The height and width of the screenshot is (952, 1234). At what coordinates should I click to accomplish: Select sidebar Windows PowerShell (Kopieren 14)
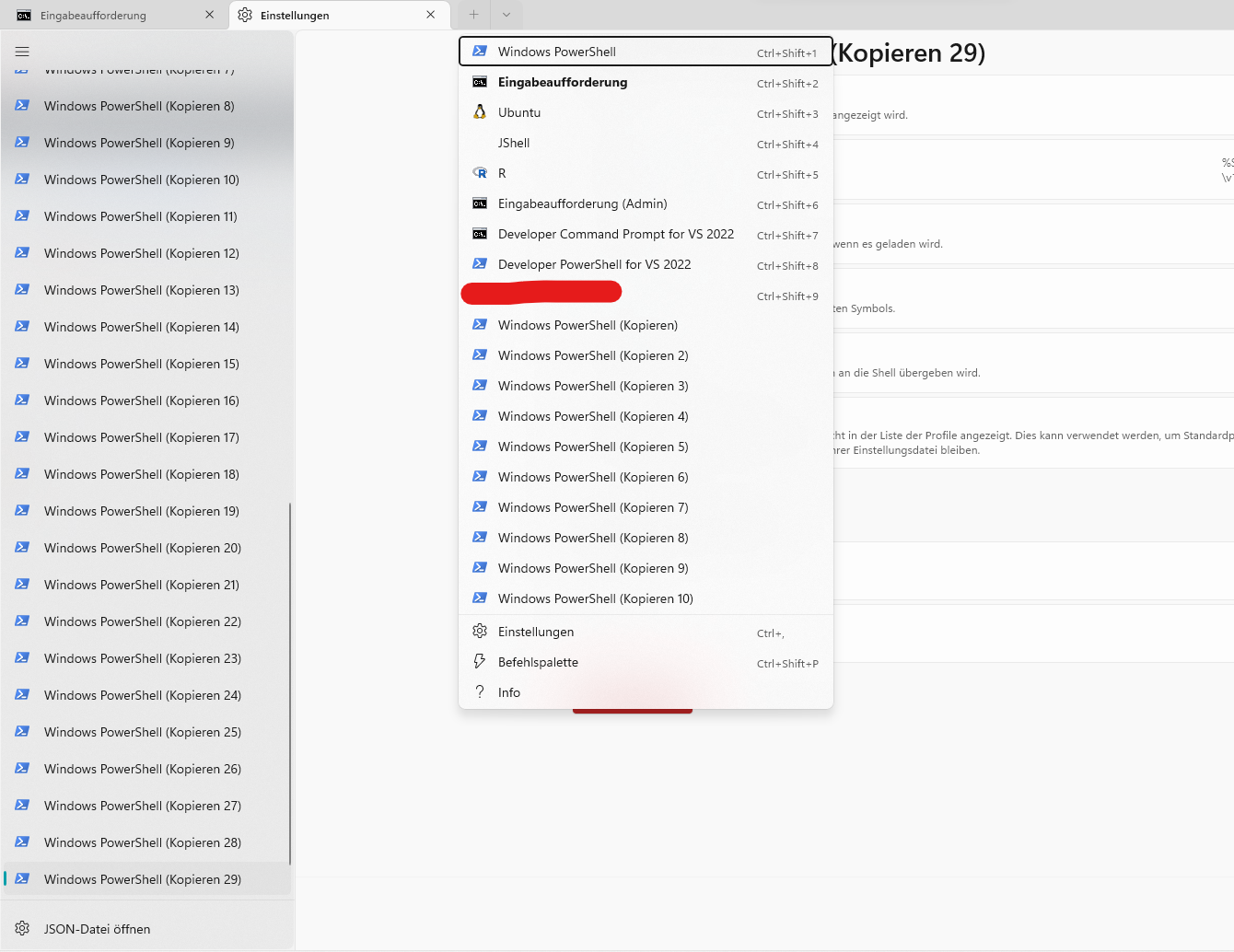(x=147, y=327)
